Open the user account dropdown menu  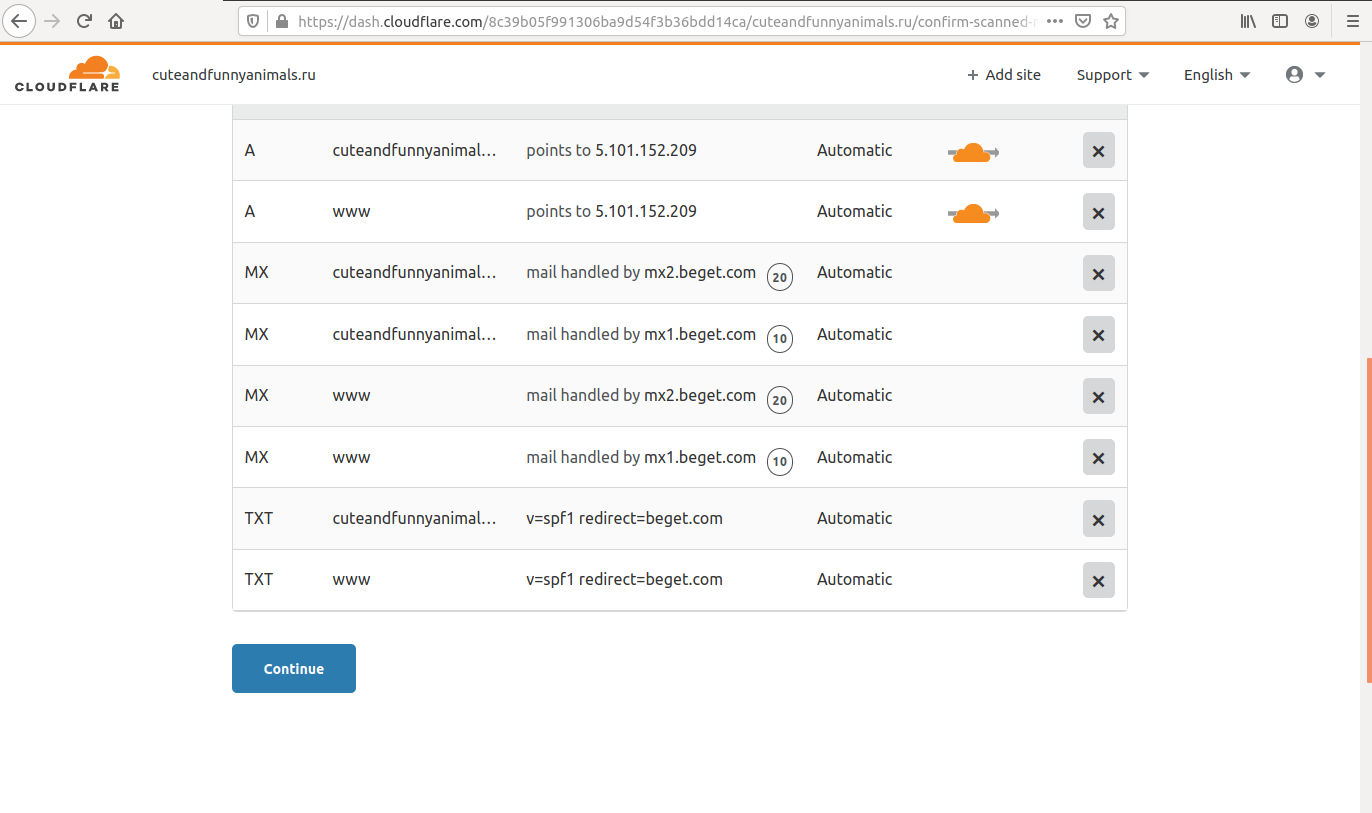pos(1305,75)
